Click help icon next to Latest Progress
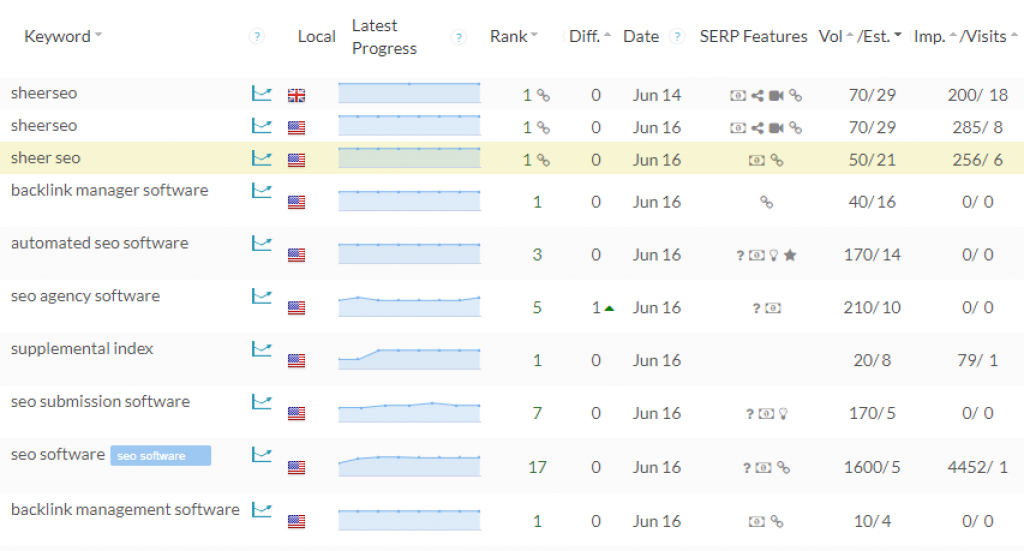Screen dimensions: 1024x551 point(459,37)
